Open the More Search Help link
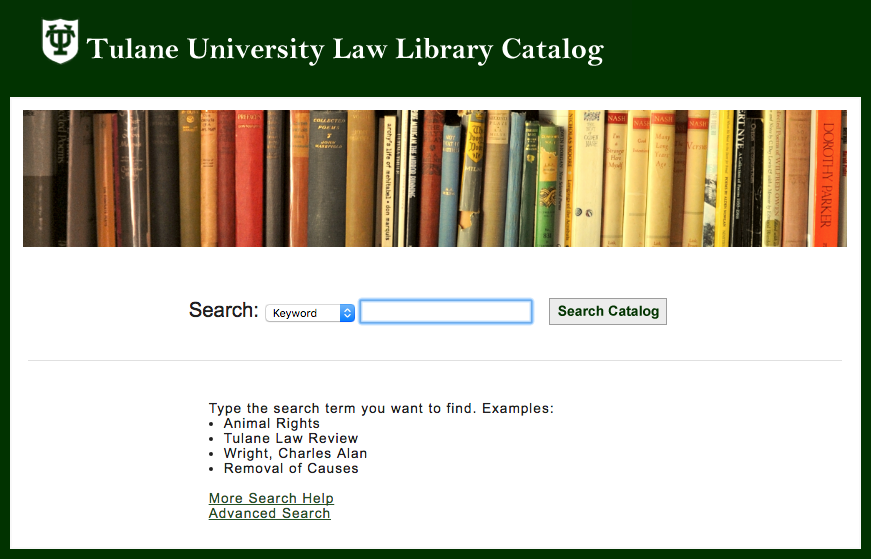 coord(271,498)
